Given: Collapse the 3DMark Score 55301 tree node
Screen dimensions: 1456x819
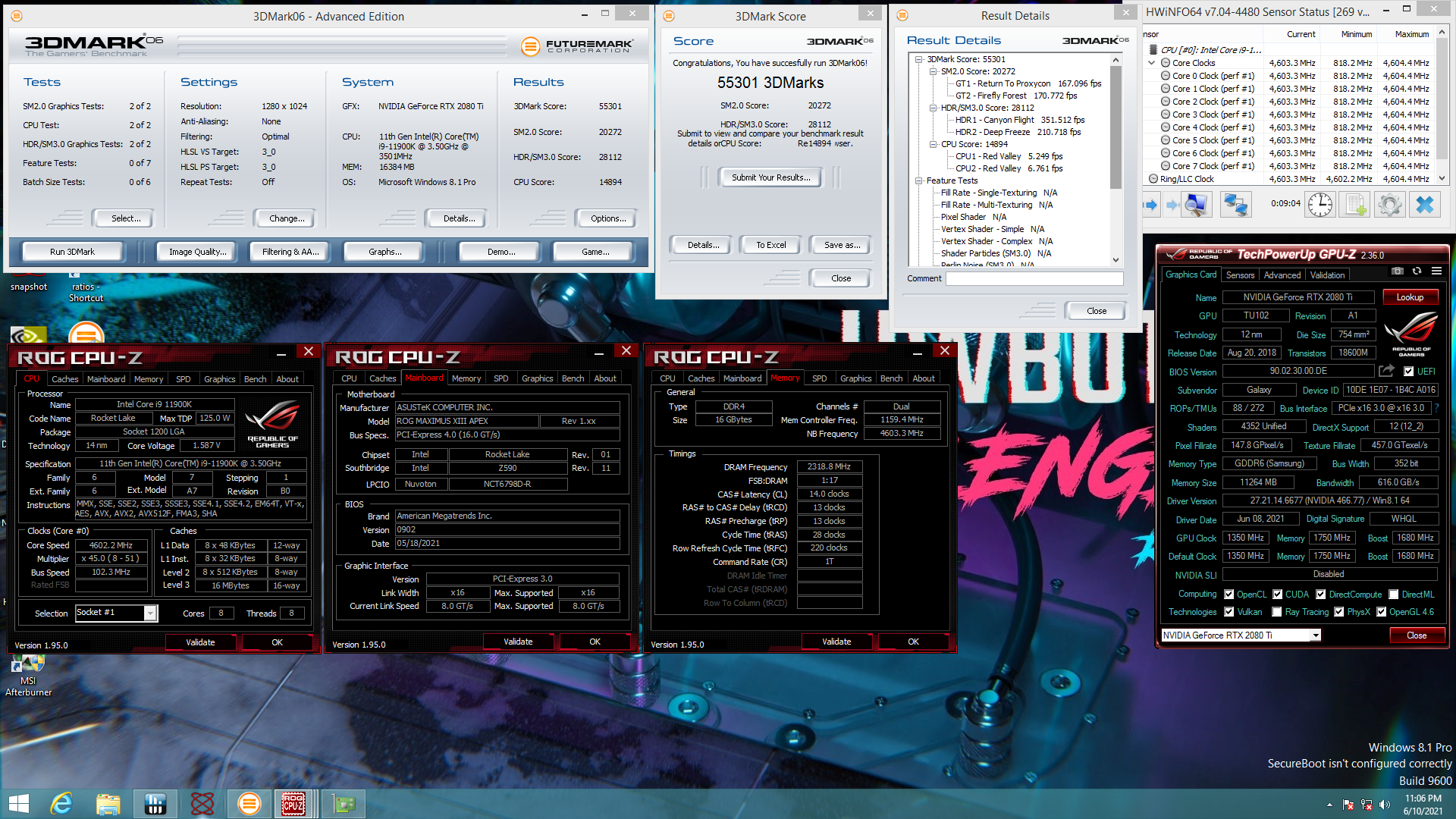Looking at the screenshot, I should click(x=919, y=59).
